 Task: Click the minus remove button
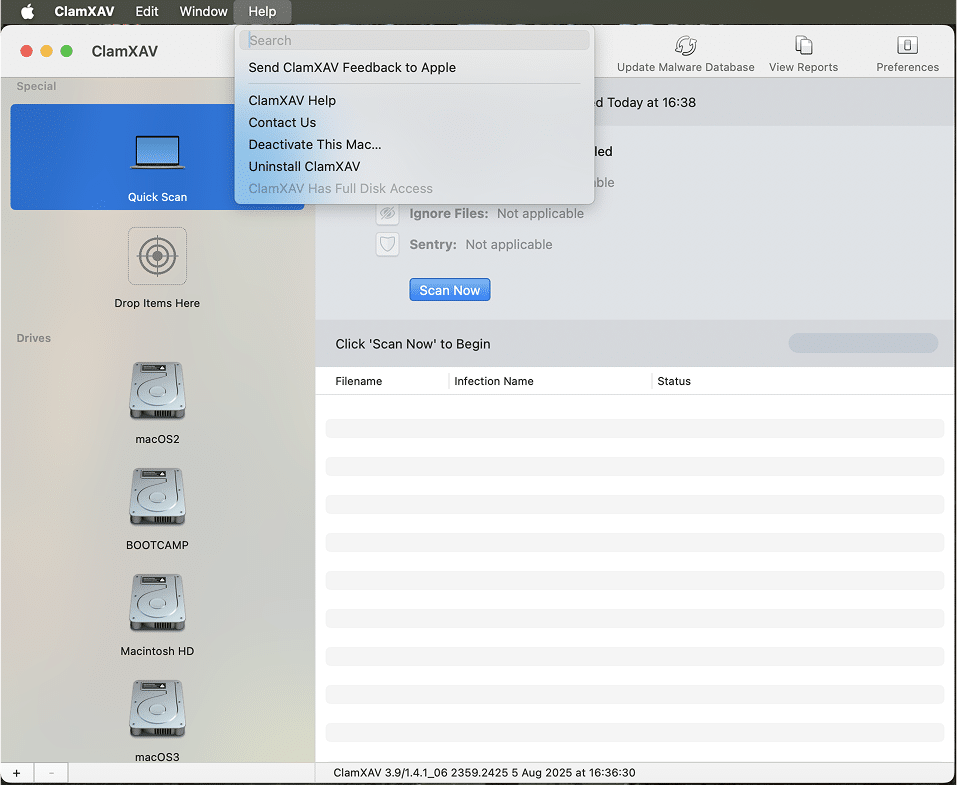[x=51, y=773]
